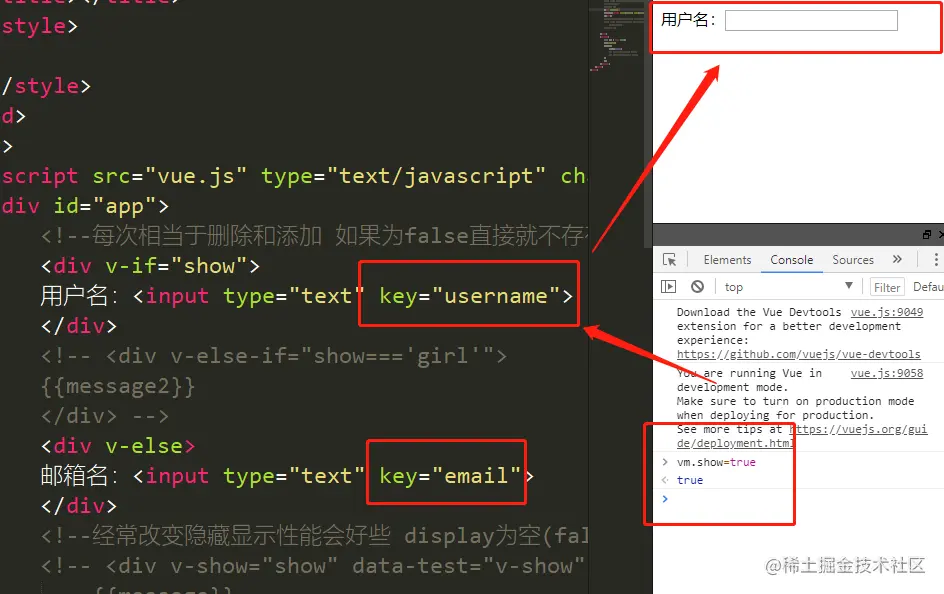Screen dimensions: 944x594
Task: Click the code editor minimap
Action: 616,36
